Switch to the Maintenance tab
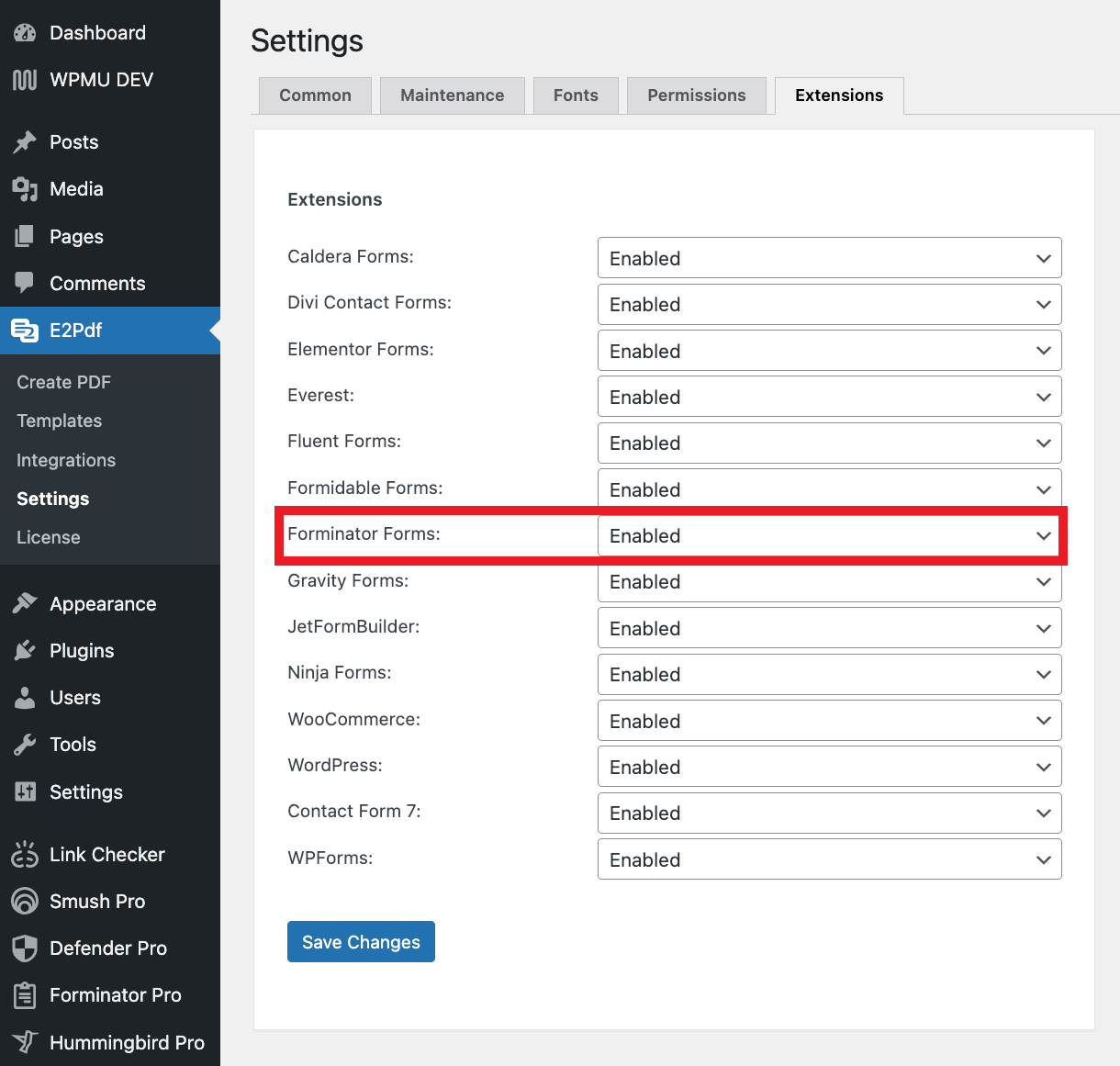Image resolution: width=1120 pixels, height=1066 pixels. [452, 95]
